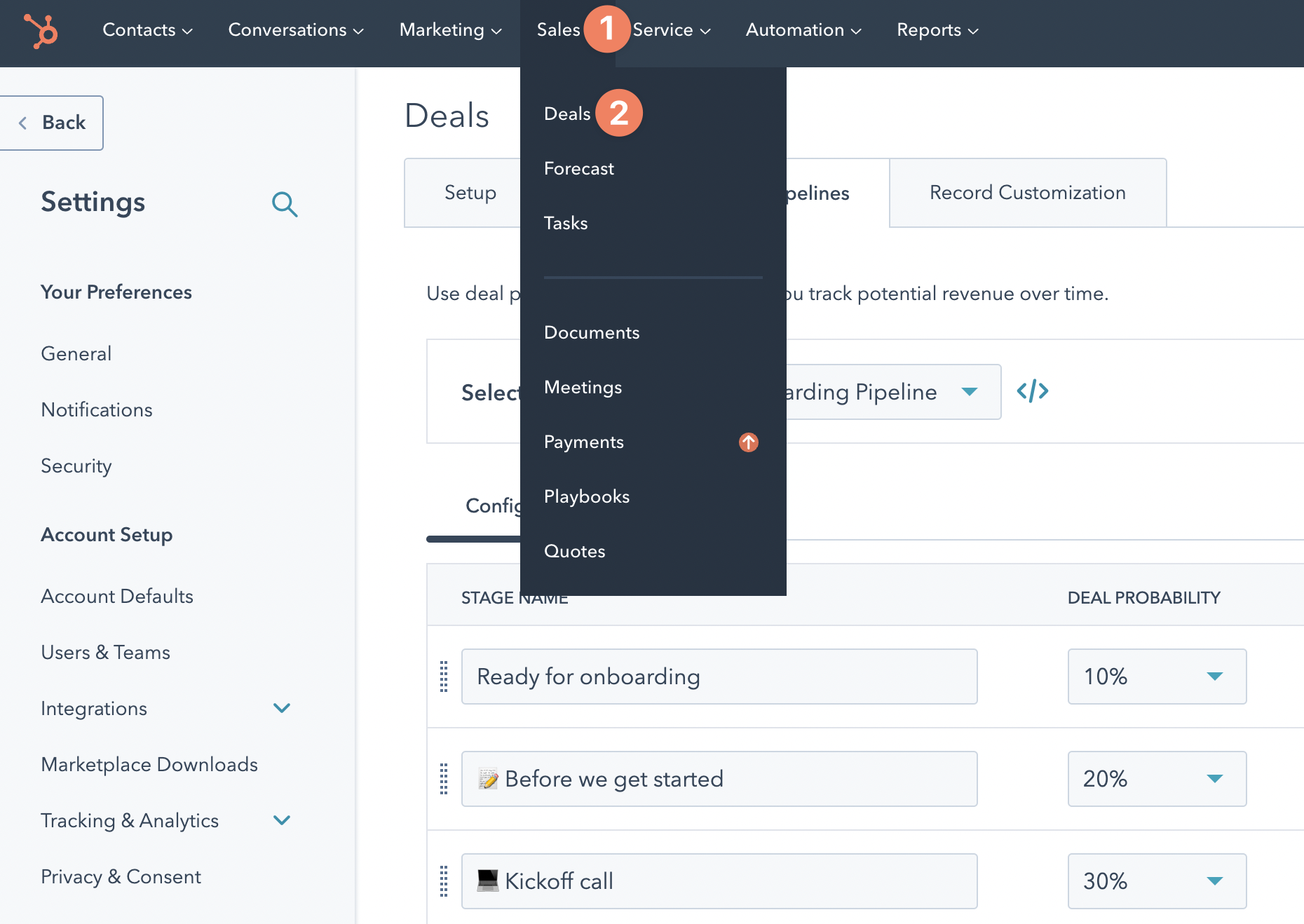Open the Conversations menu
This screenshot has height=924, width=1304.
296,30
